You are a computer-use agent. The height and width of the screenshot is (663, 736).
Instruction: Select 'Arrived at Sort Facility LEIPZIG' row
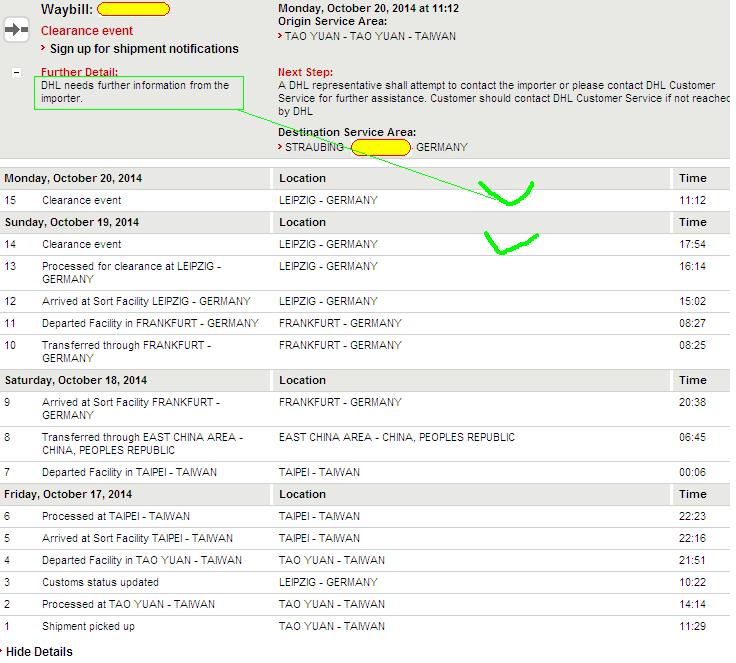[x=365, y=301]
